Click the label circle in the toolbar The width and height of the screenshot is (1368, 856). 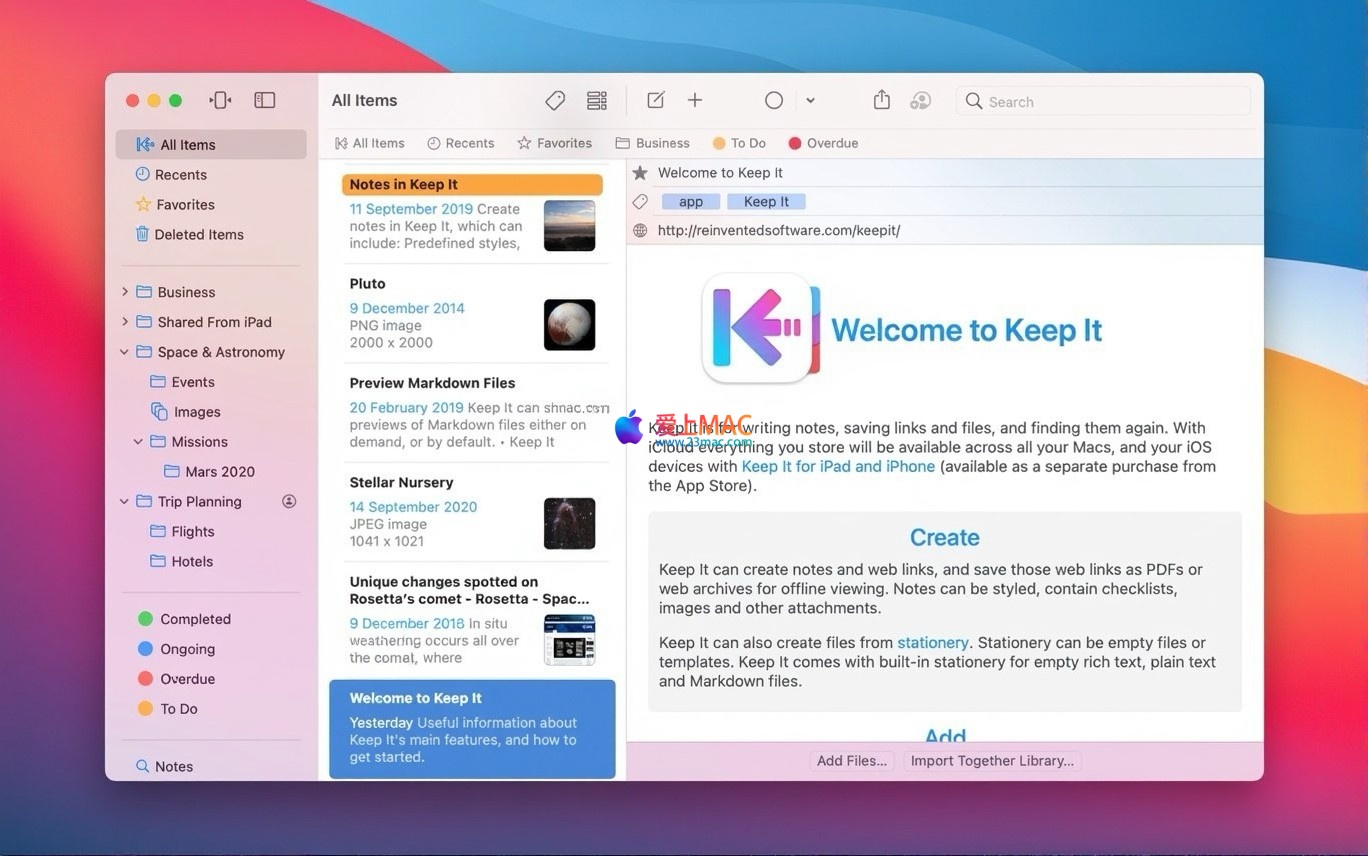click(x=774, y=101)
